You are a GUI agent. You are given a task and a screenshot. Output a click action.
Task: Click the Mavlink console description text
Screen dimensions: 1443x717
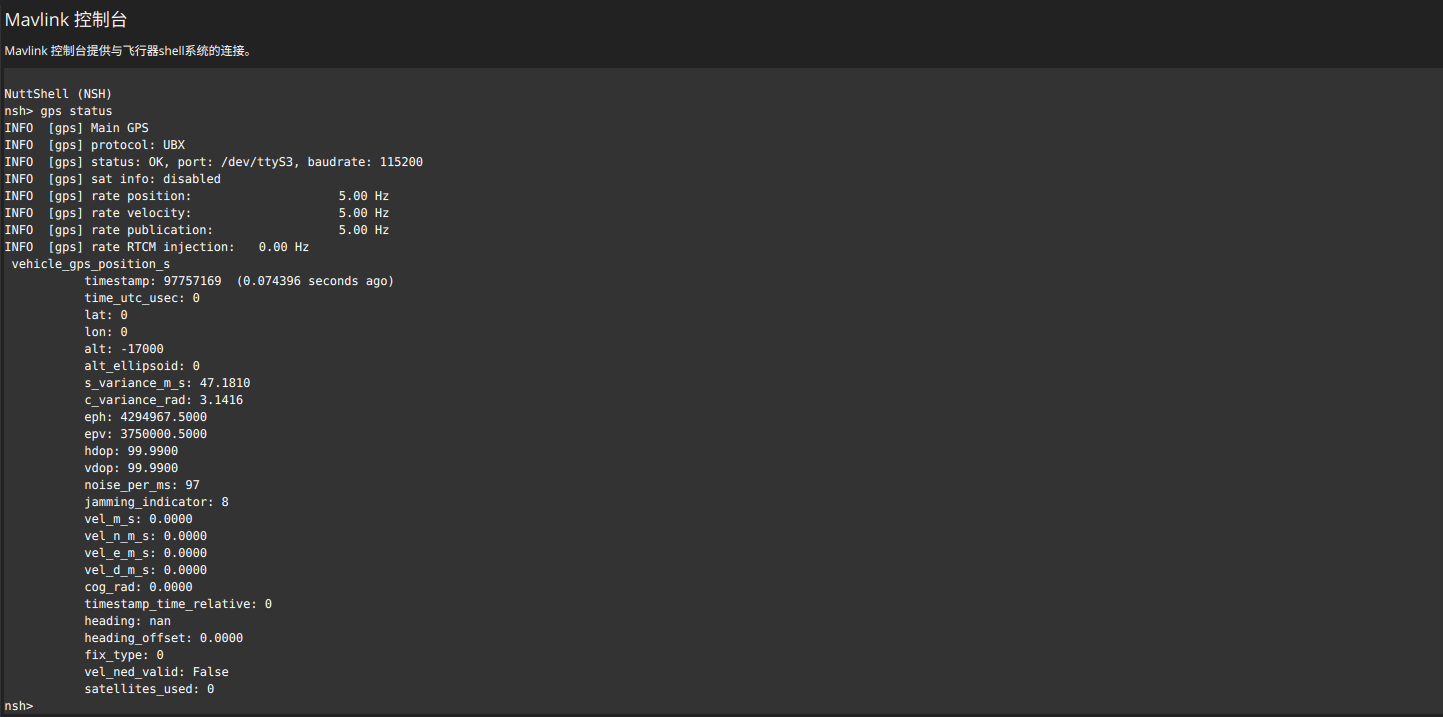(127, 50)
